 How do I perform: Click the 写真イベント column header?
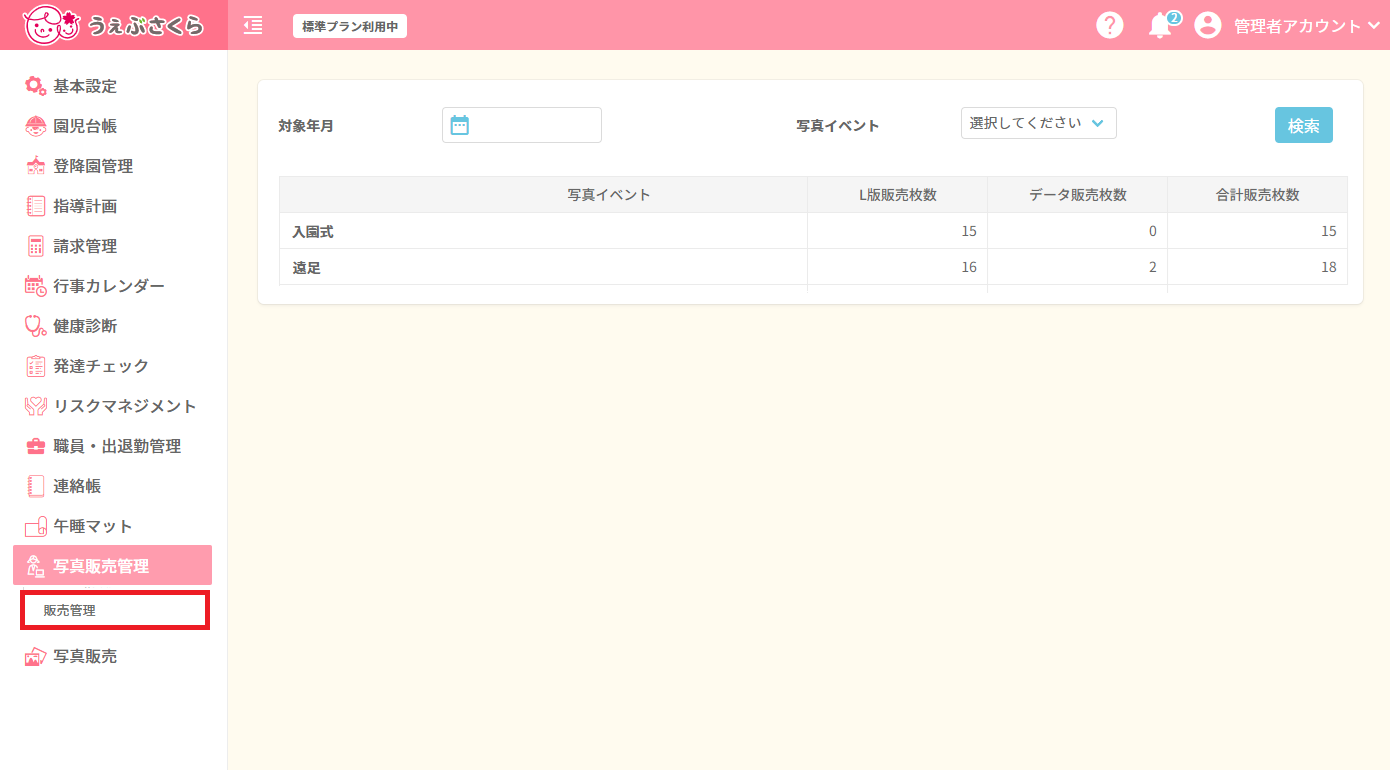pyautogui.click(x=543, y=195)
